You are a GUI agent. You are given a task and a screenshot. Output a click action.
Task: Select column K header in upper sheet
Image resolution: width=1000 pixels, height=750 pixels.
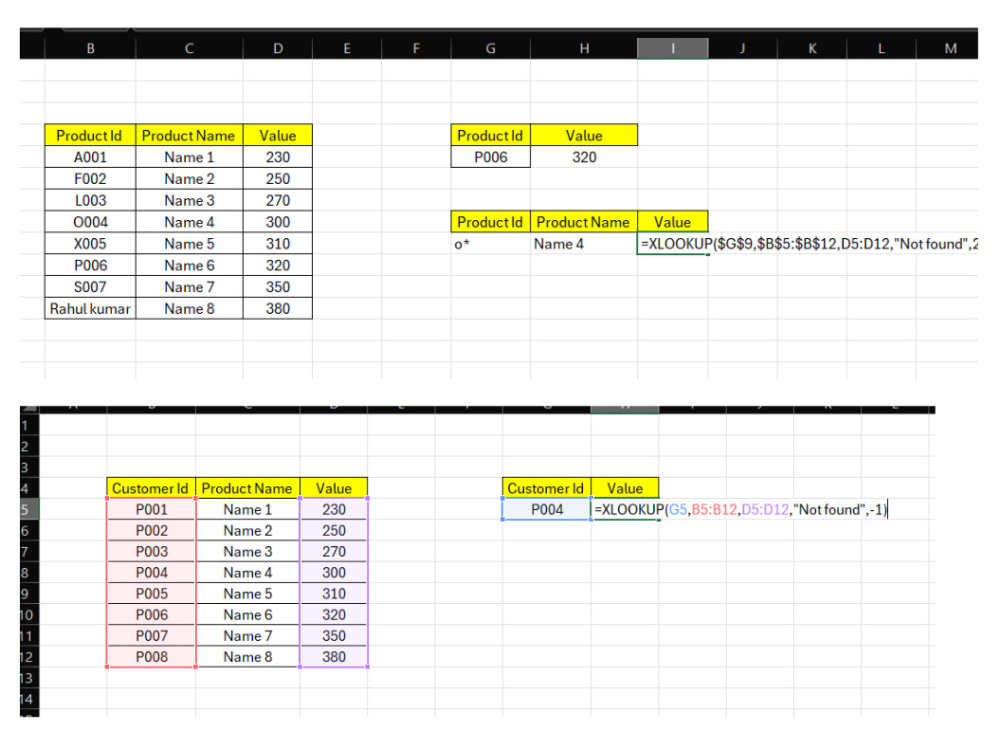pos(812,48)
